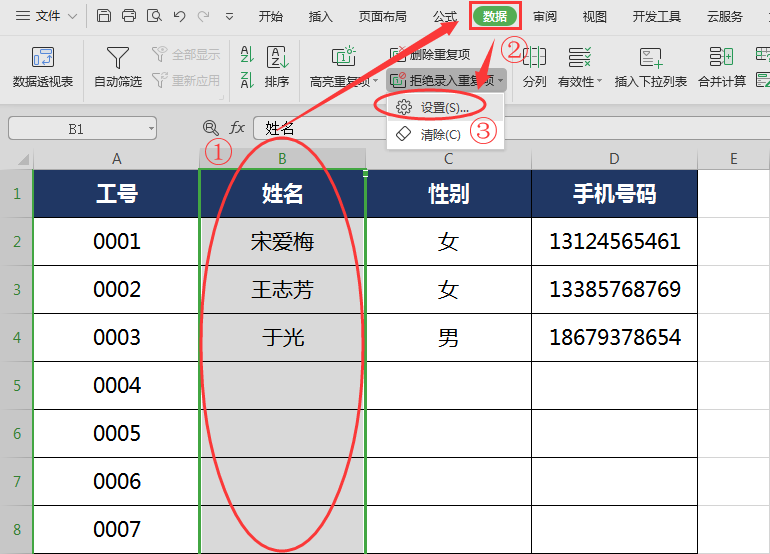Select column C header

448,159
